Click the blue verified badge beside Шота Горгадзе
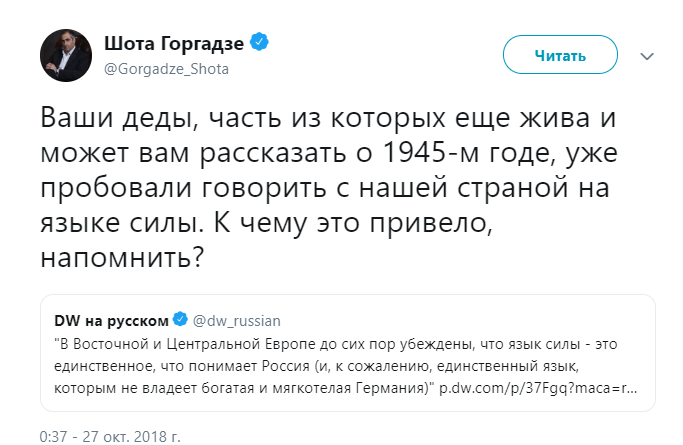Viewport: 683px width, 445px height. 259,43
